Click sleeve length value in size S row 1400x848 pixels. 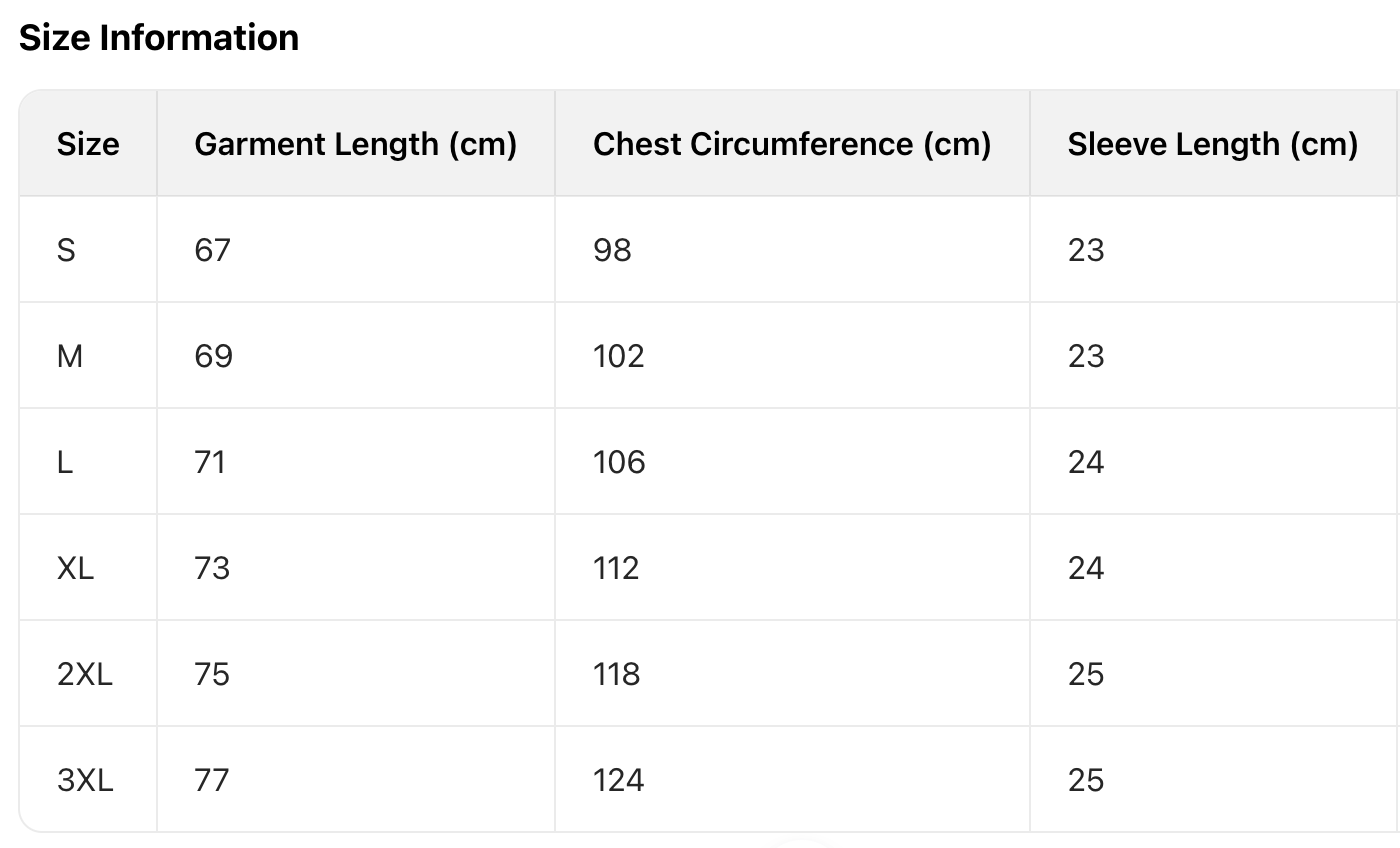(x=1086, y=250)
